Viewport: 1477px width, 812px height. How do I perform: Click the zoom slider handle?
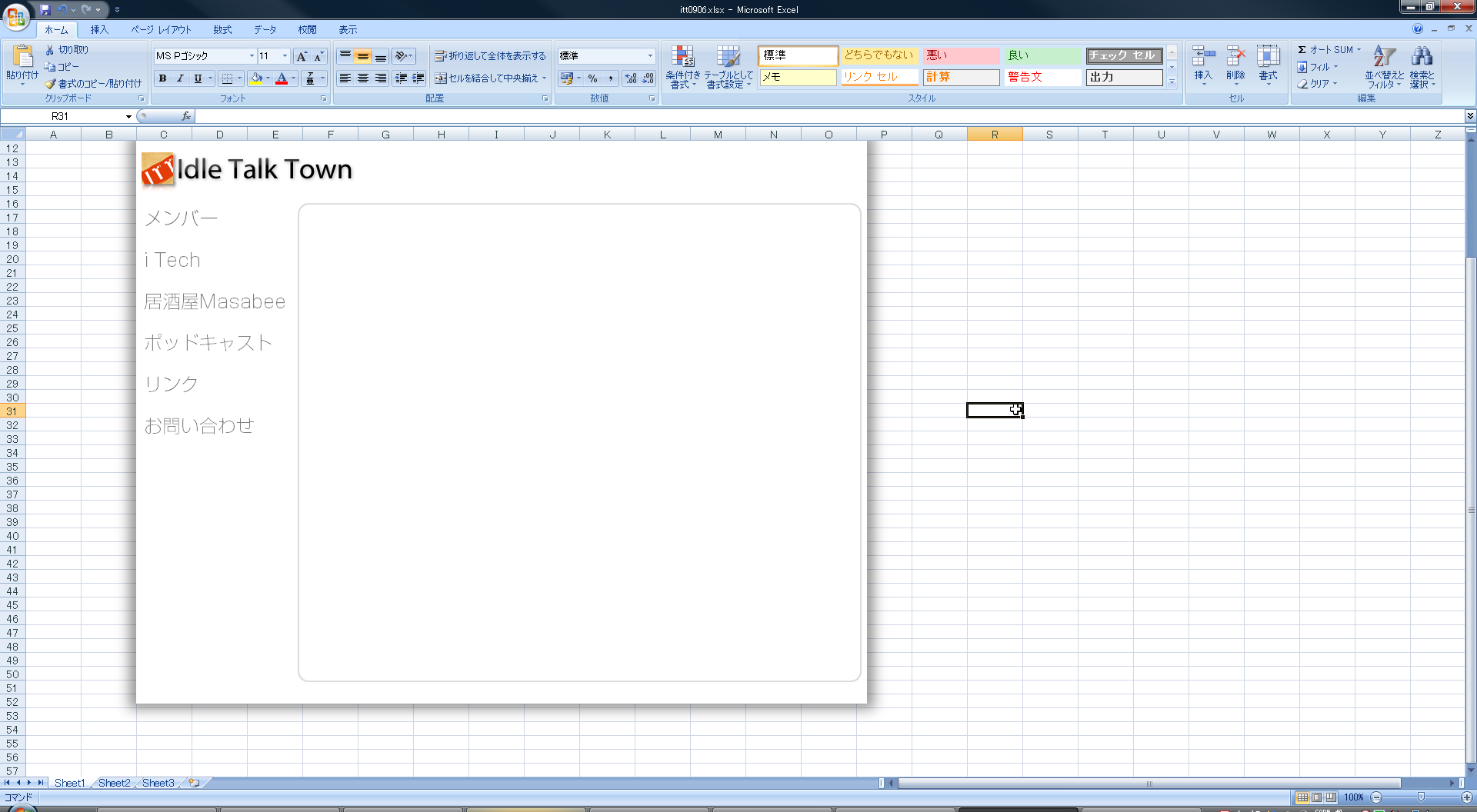(1421, 797)
